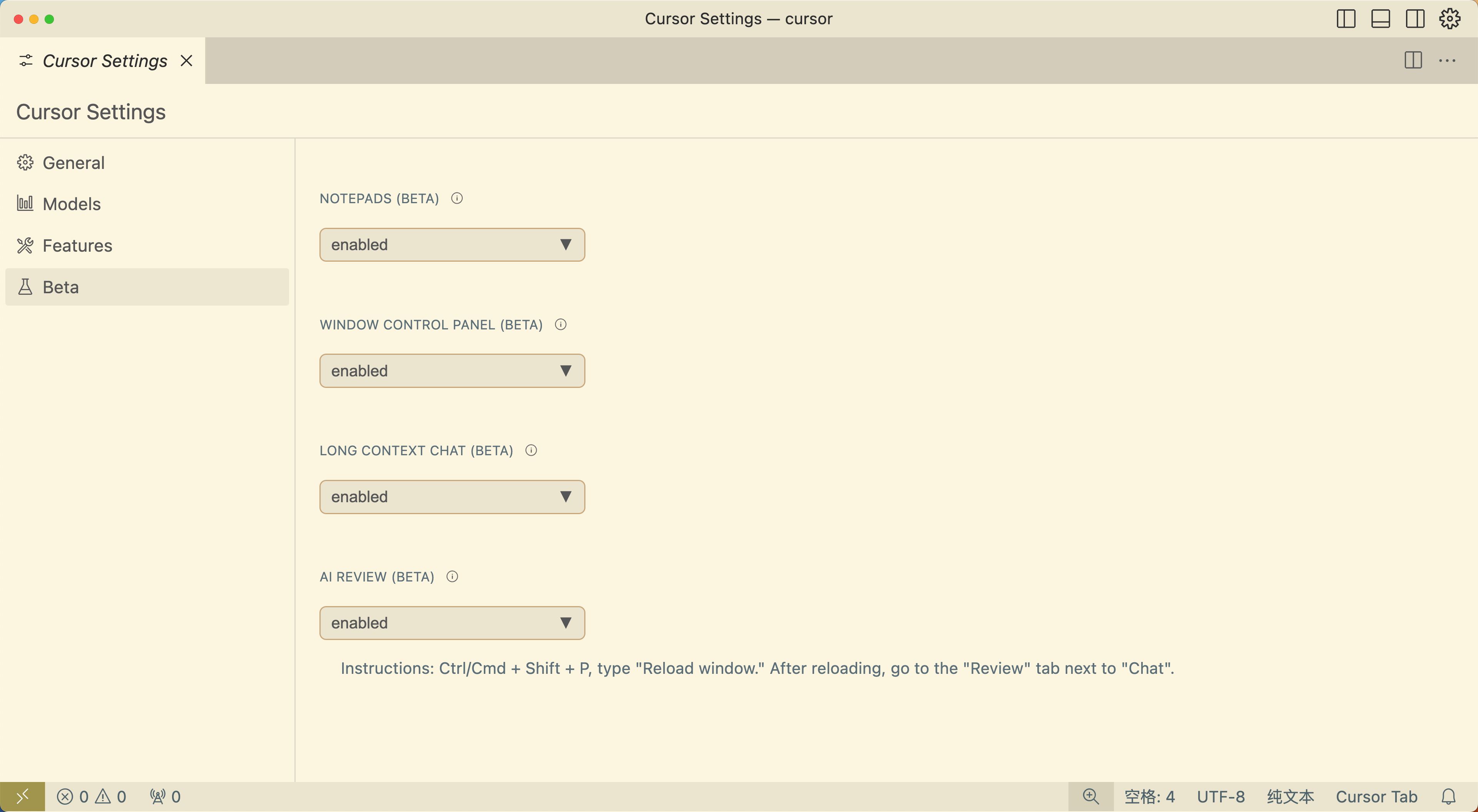The width and height of the screenshot is (1478, 812).
Task: Open forwarded ports indicator in status bar
Action: pyautogui.click(x=165, y=797)
